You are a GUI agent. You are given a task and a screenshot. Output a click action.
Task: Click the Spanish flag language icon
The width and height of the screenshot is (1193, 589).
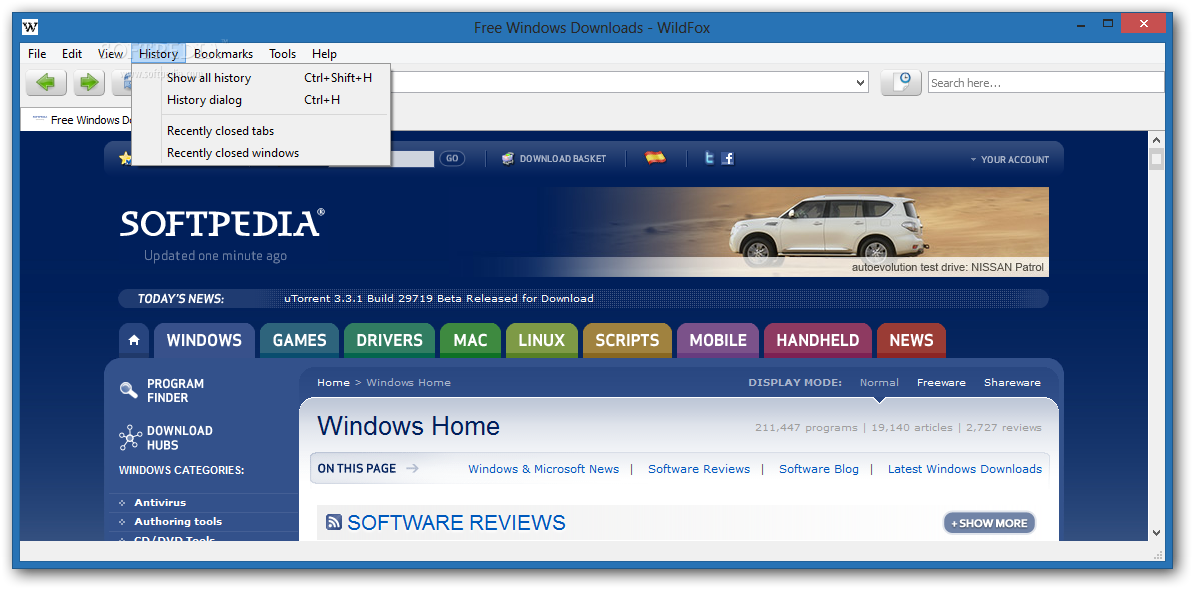[x=655, y=158]
